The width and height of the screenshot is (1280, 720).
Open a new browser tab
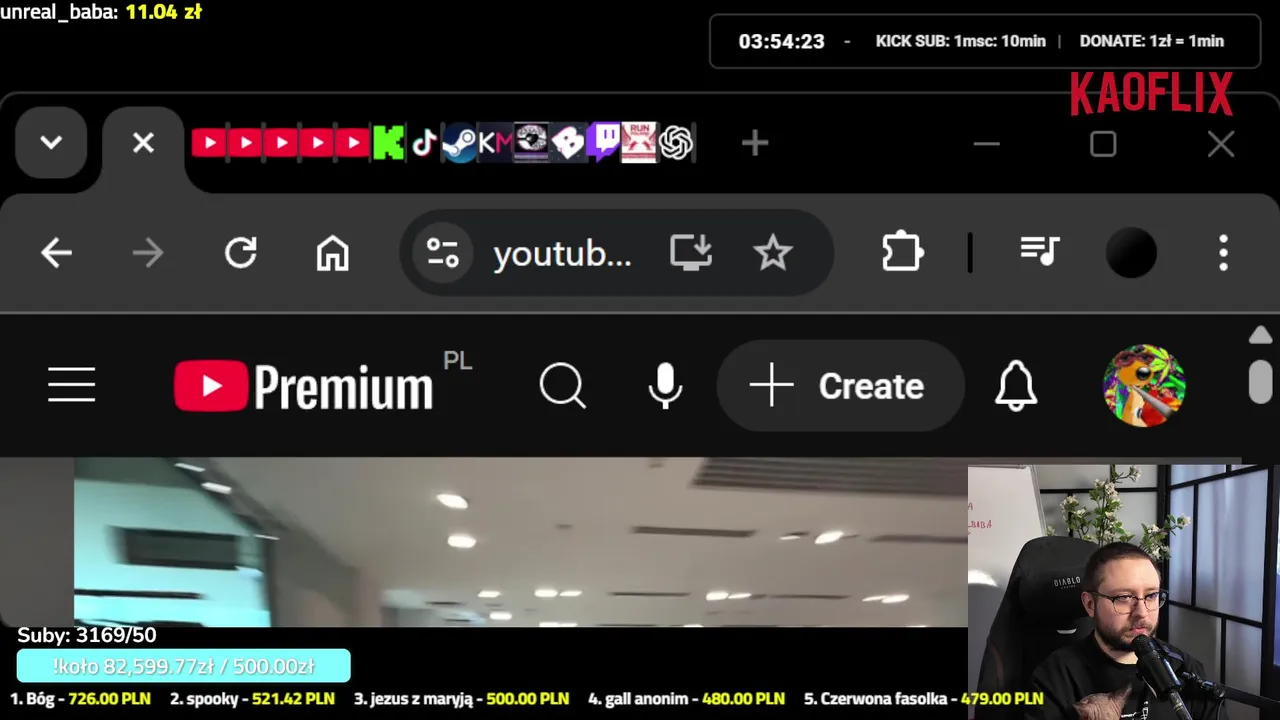755,144
